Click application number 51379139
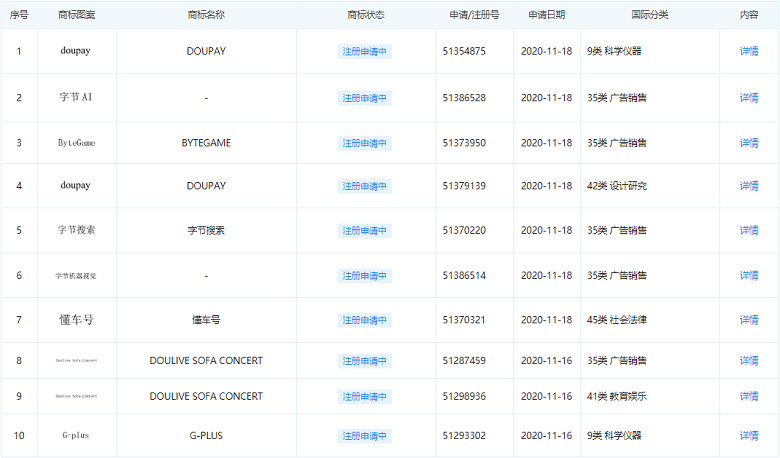The width and height of the screenshot is (780, 458). coord(464,186)
